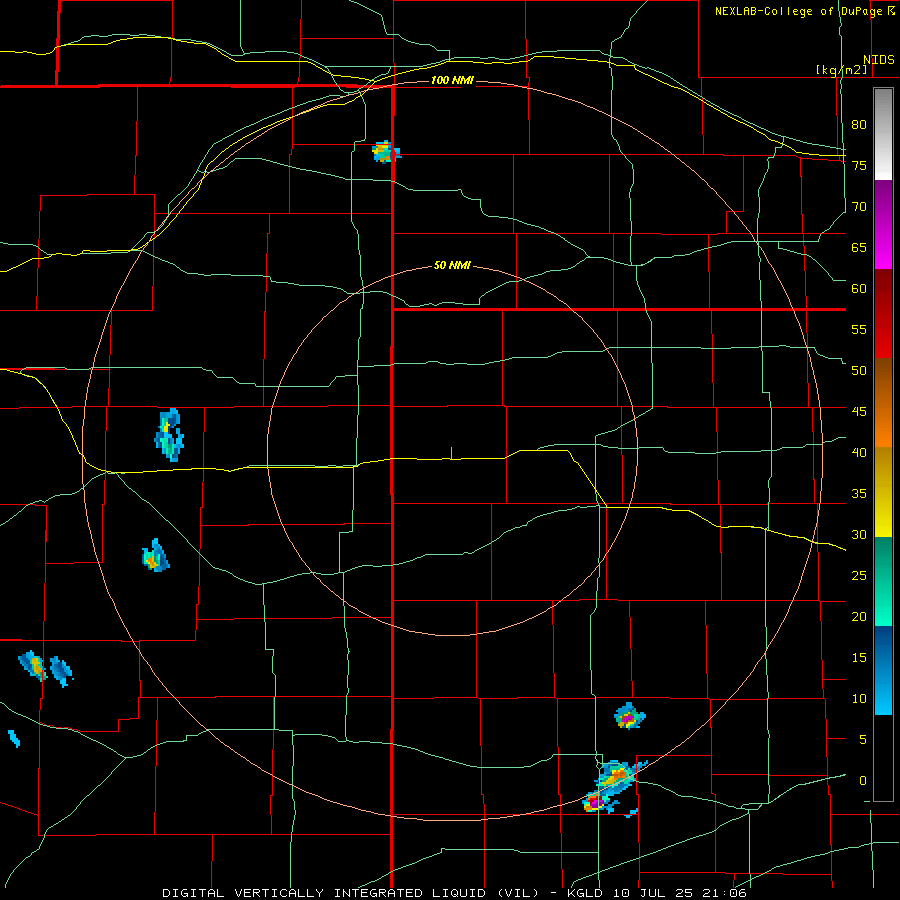The width and height of the screenshot is (900, 900).
Task: Click the 65 scale value
Action: (x=859, y=247)
